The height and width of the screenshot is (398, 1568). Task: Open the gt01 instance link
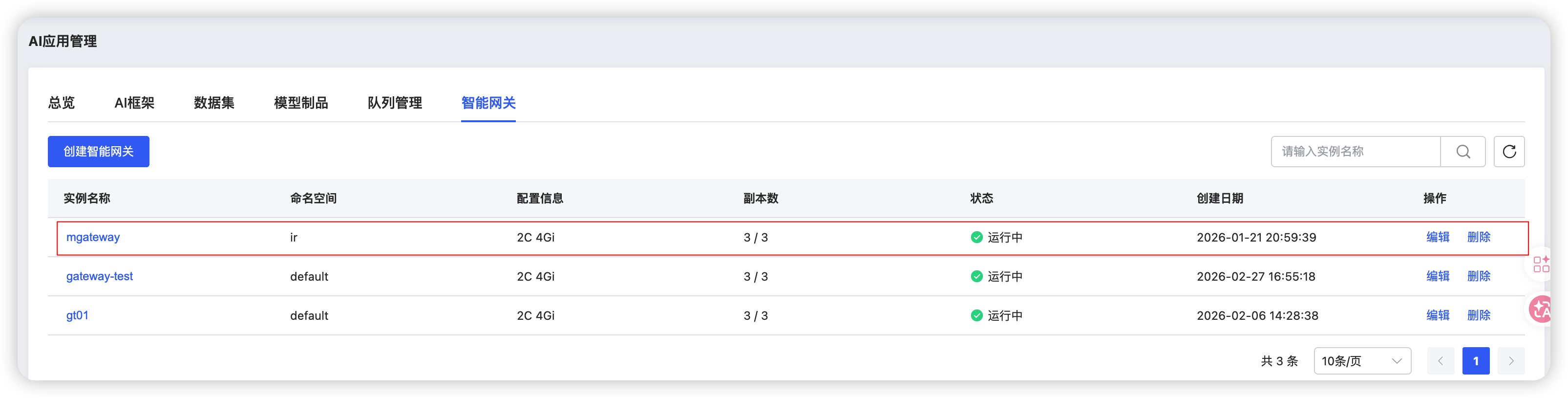click(77, 315)
